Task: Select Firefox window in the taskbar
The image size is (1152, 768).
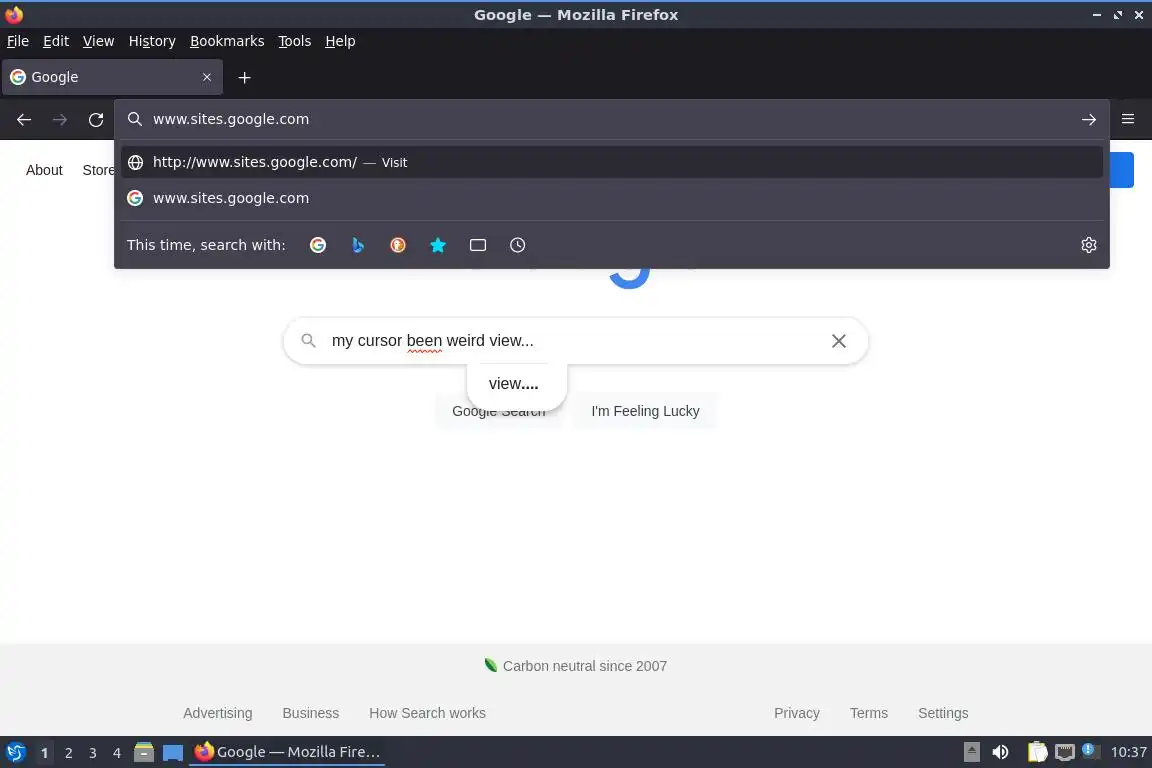Action: pos(287,752)
